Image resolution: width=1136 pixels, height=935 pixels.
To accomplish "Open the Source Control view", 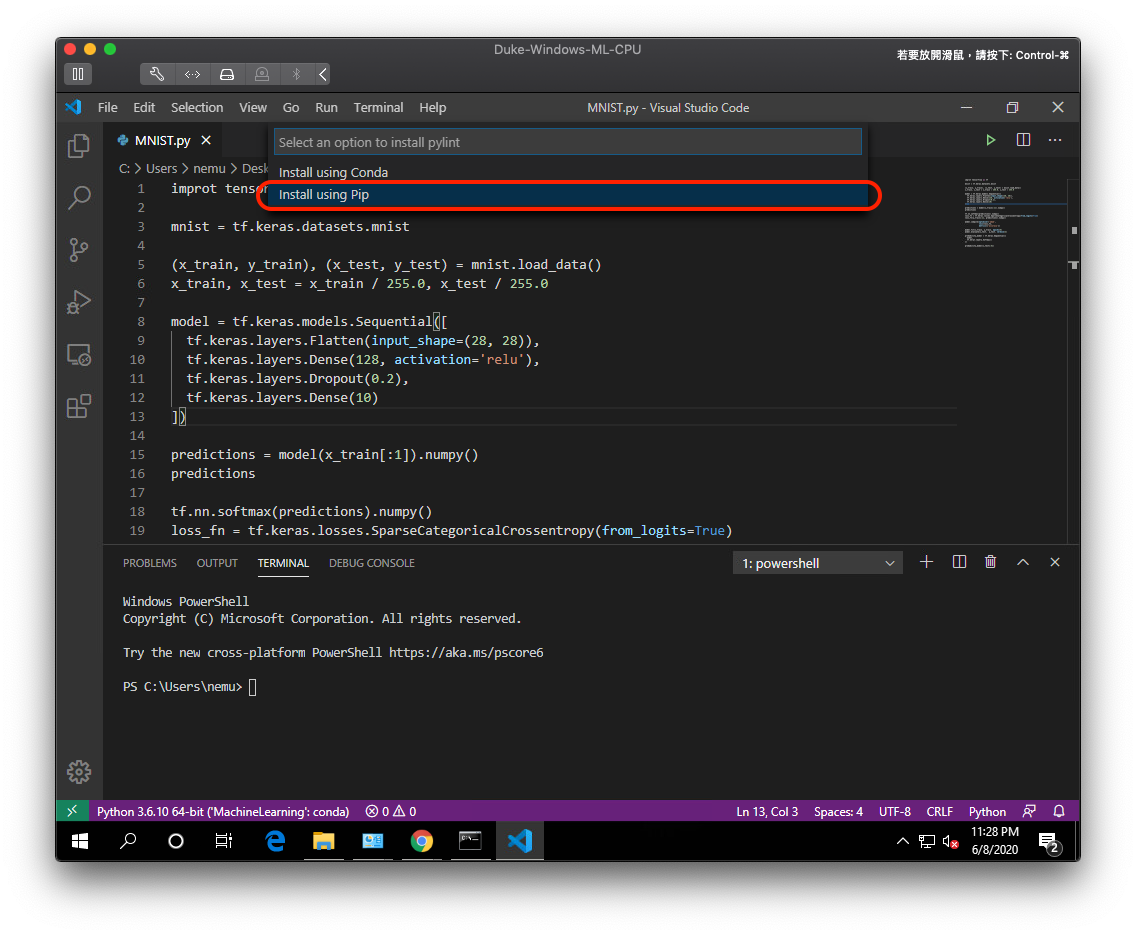I will click(79, 250).
